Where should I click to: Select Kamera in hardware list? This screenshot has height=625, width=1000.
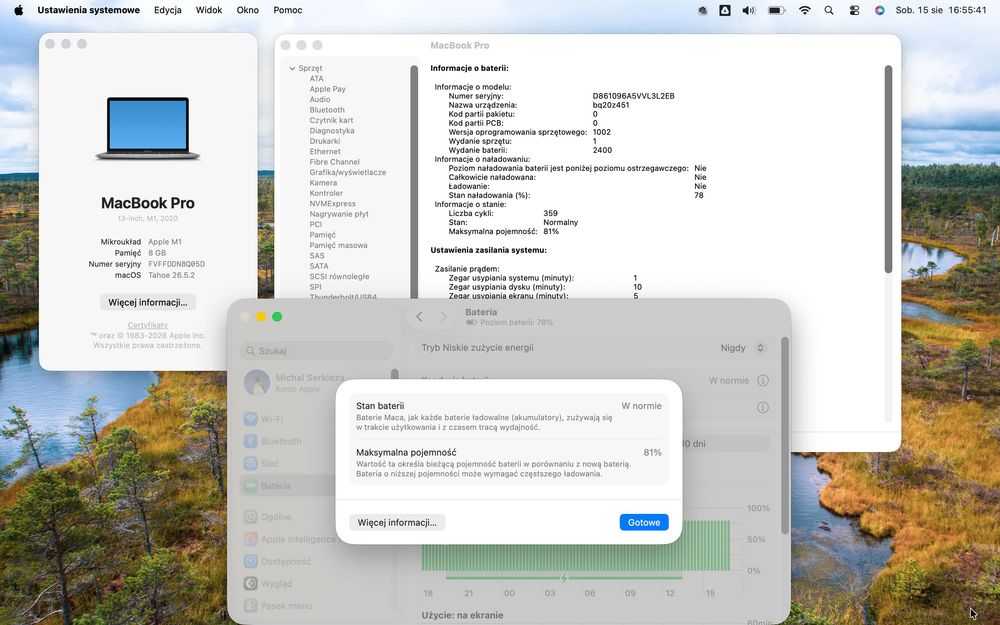pyautogui.click(x=323, y=182)
